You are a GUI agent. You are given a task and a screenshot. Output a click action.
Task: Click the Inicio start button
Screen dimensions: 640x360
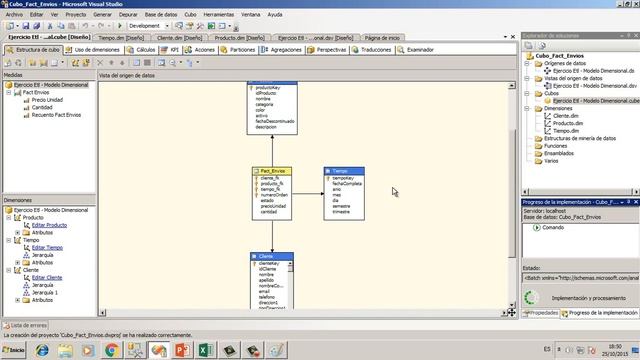[x=13, y=350]
